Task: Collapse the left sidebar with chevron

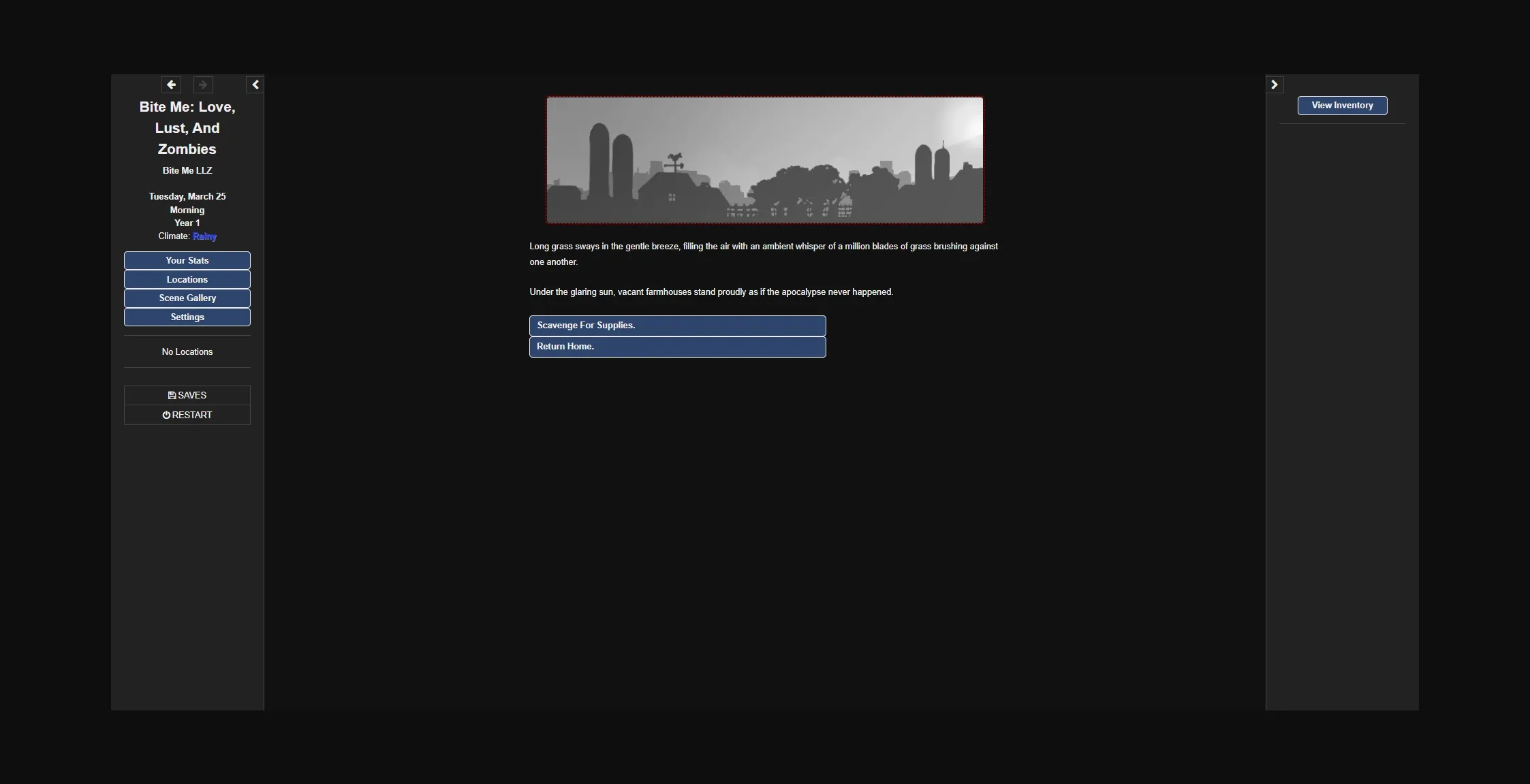Action: click(x=255, y=84)
